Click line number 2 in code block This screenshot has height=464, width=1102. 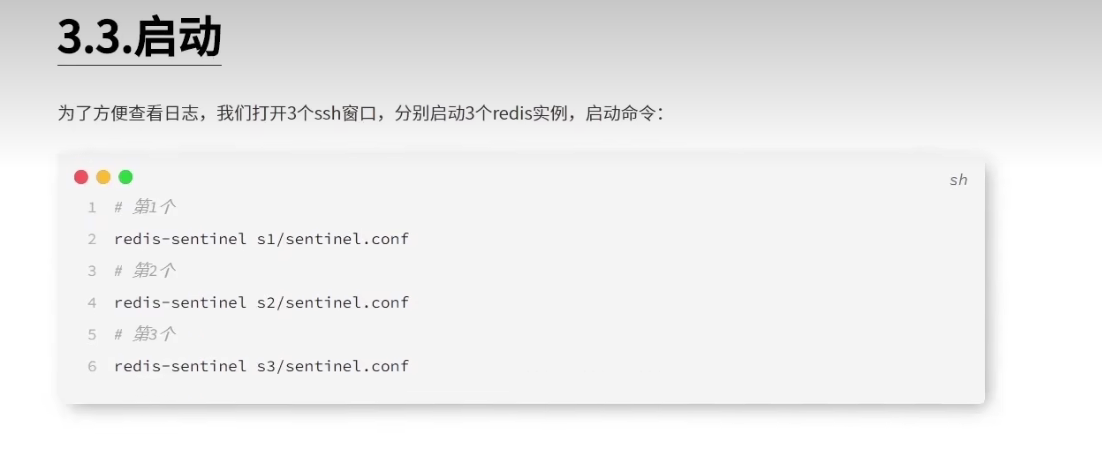coord(92,239)
